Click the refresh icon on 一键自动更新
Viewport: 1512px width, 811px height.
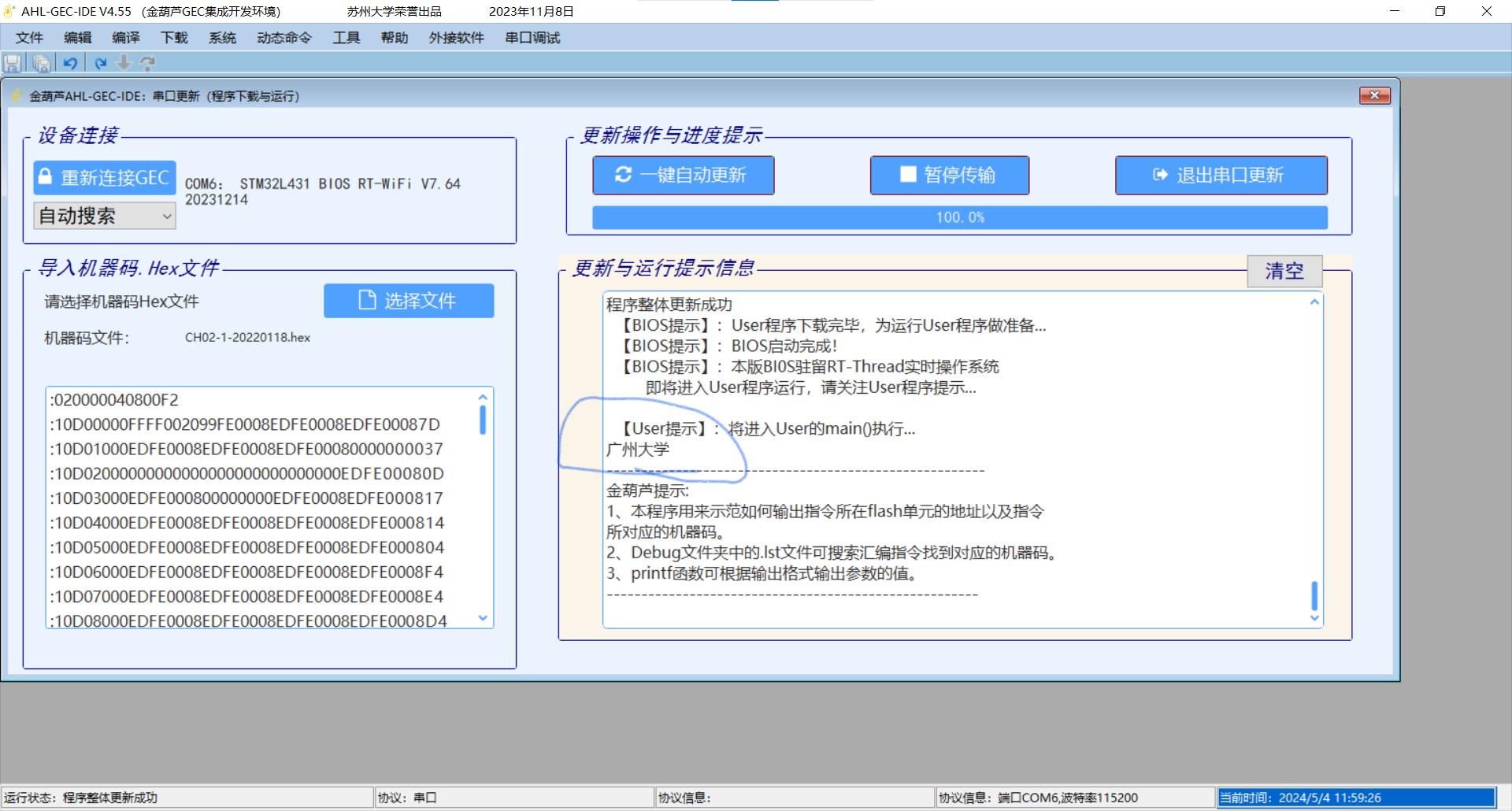point(622,175)
